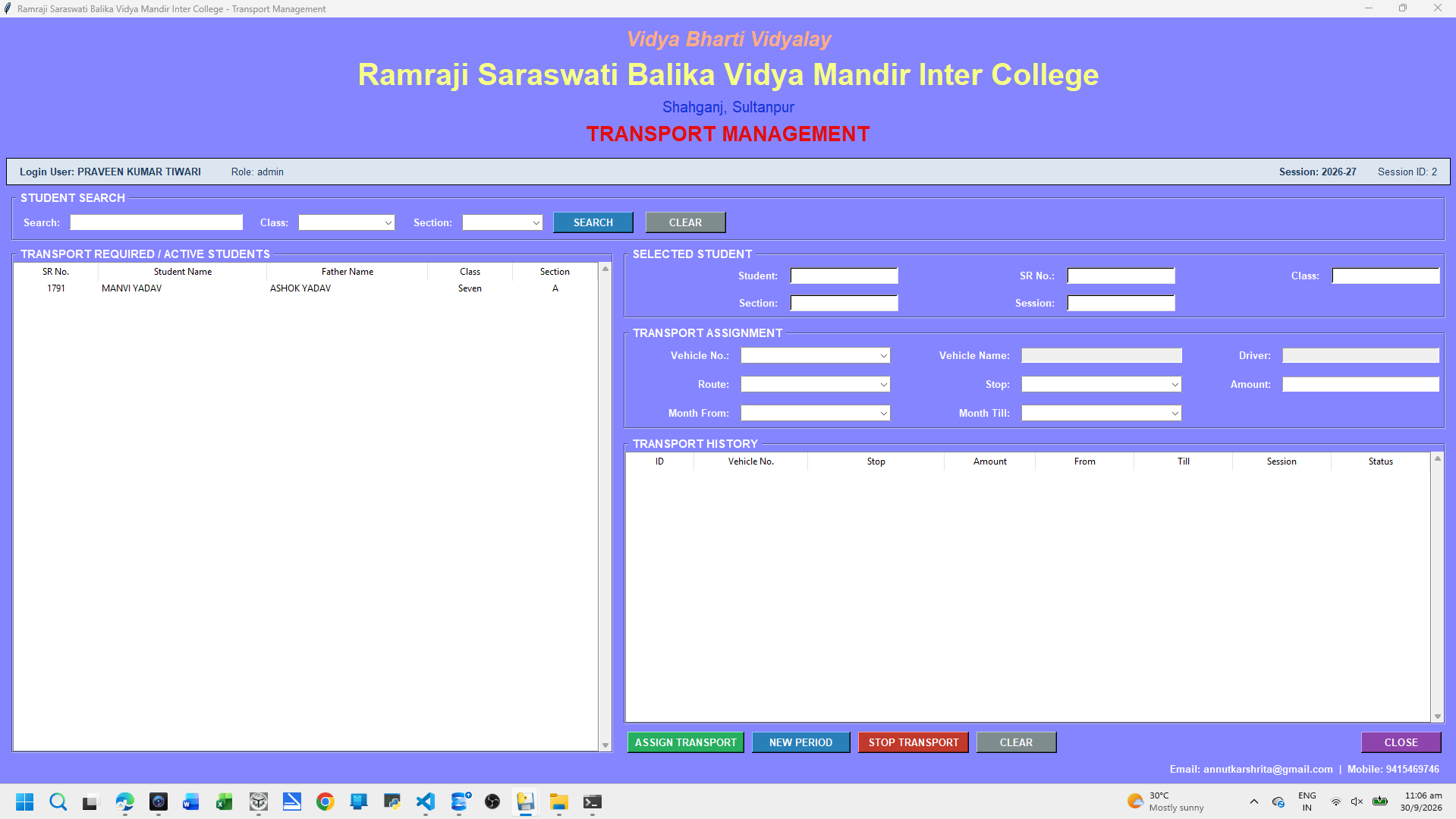The image size is (1456, 819).
Task: Click the Windows Start button
Action: coord(25,802)
